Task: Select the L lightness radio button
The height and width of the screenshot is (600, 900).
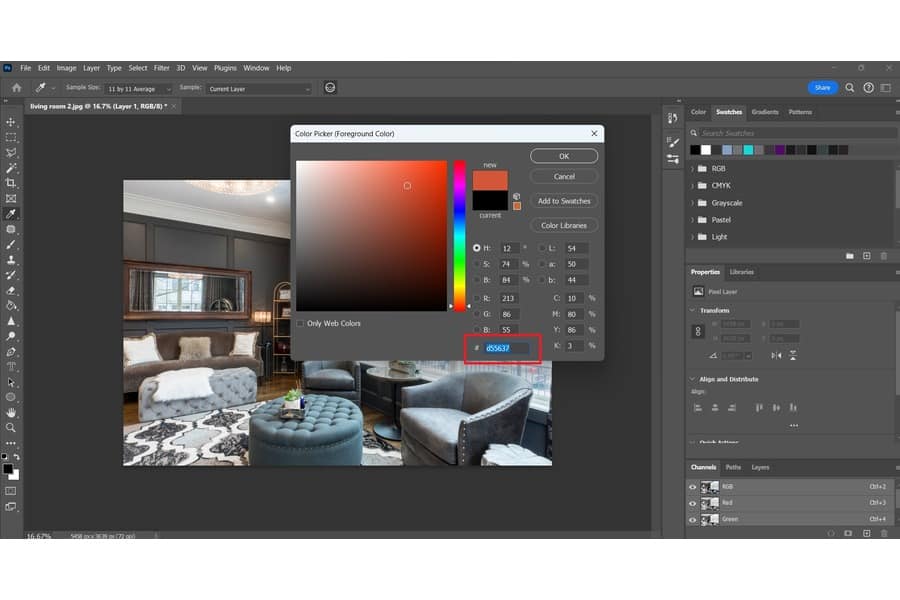Action: point(542,248)
